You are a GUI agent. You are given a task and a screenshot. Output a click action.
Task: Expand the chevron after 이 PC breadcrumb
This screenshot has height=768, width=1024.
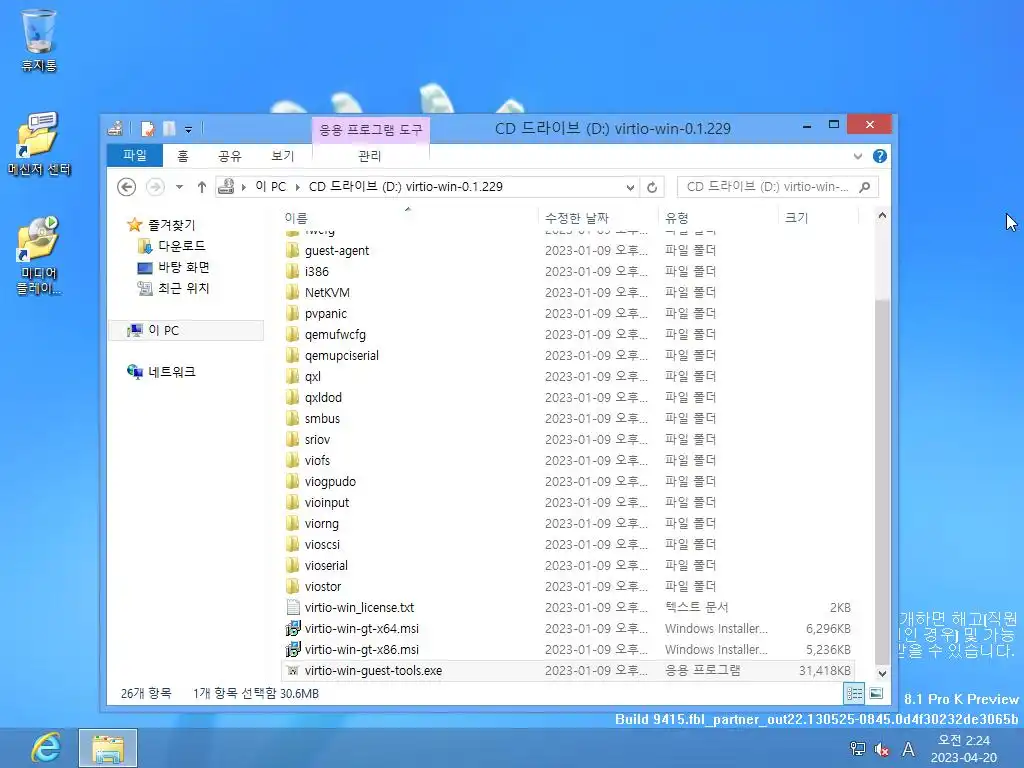[297, 187]
